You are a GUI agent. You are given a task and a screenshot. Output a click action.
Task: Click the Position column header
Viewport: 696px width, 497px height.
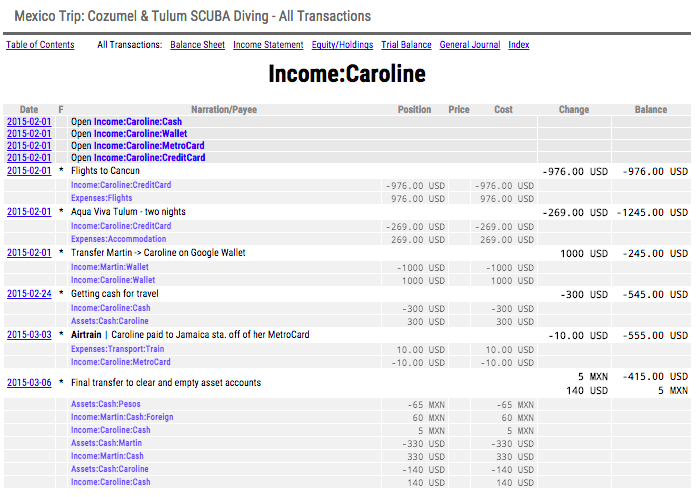point(414,110)
